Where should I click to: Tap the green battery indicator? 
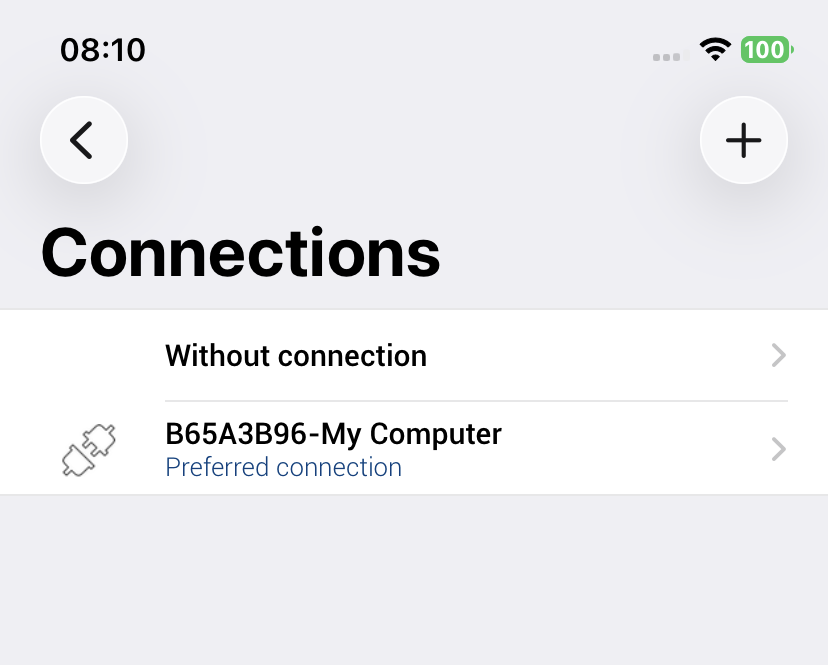coord(766,50)
